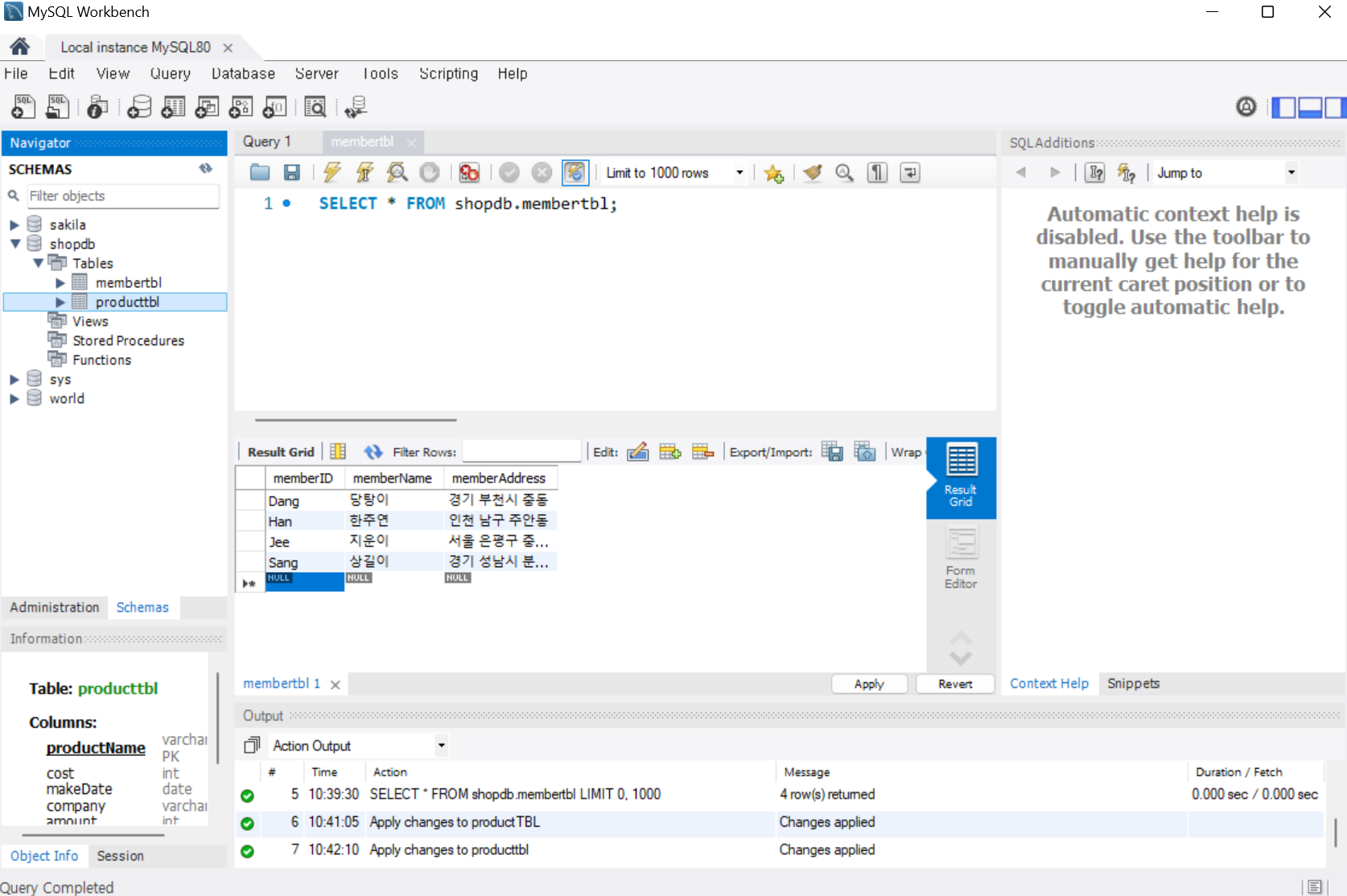
Task: Open an SQL script file from main toolbar
Action: click(58, 106)
